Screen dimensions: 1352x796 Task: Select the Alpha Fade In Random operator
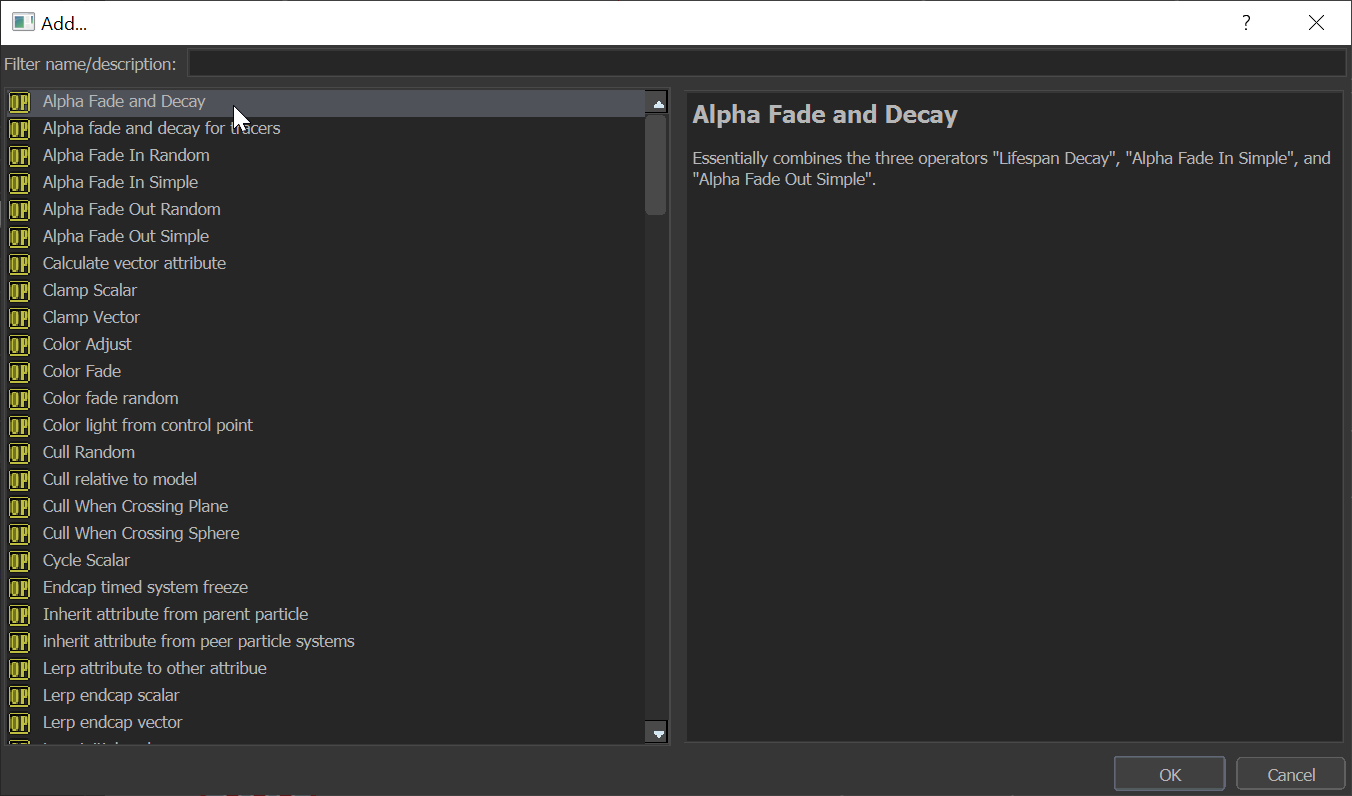326,156
